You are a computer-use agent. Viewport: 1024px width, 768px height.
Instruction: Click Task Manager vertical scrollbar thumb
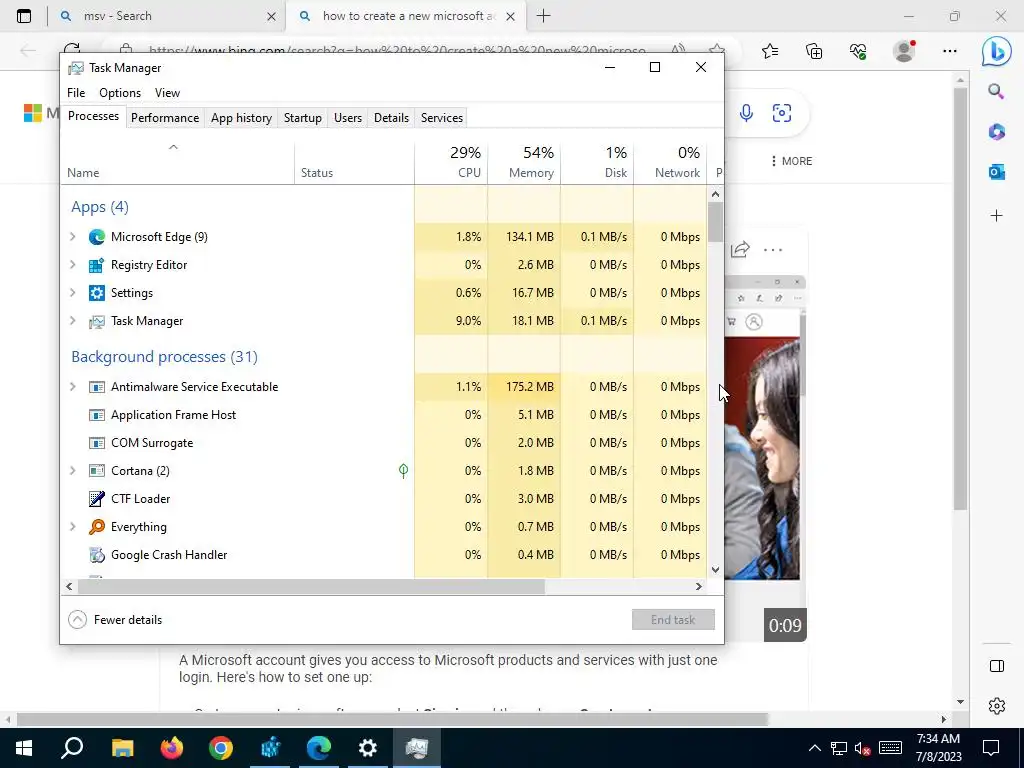point(716,222)
